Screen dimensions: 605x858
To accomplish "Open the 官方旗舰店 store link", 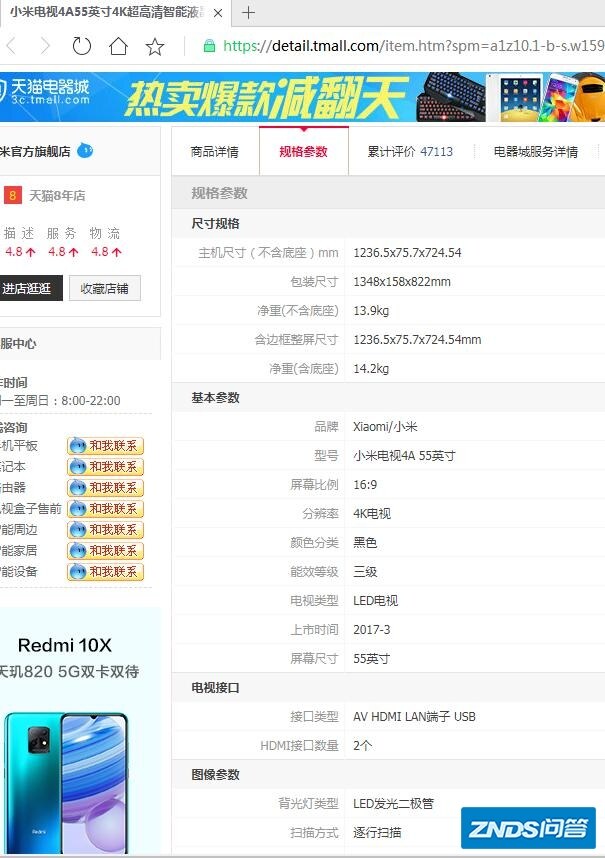I will point(35,152).
